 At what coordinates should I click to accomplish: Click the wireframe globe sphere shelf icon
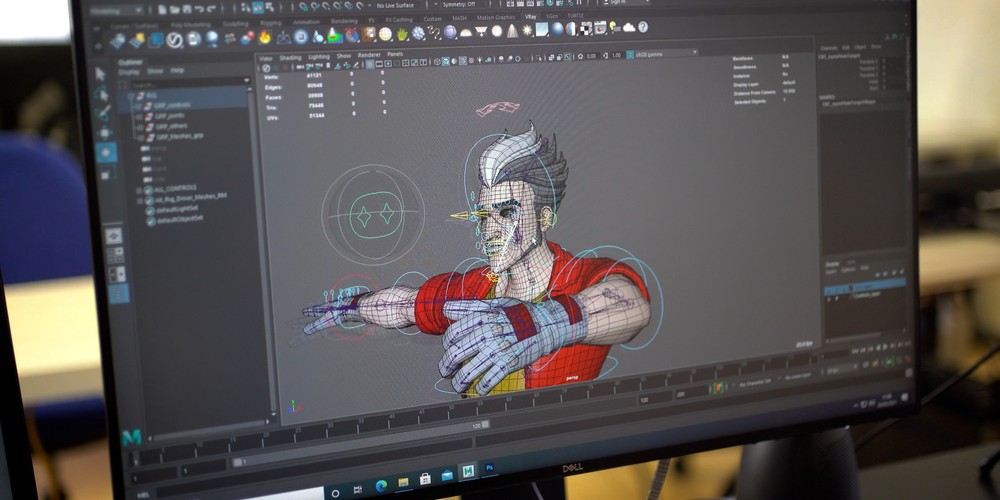tap(385, 34)
